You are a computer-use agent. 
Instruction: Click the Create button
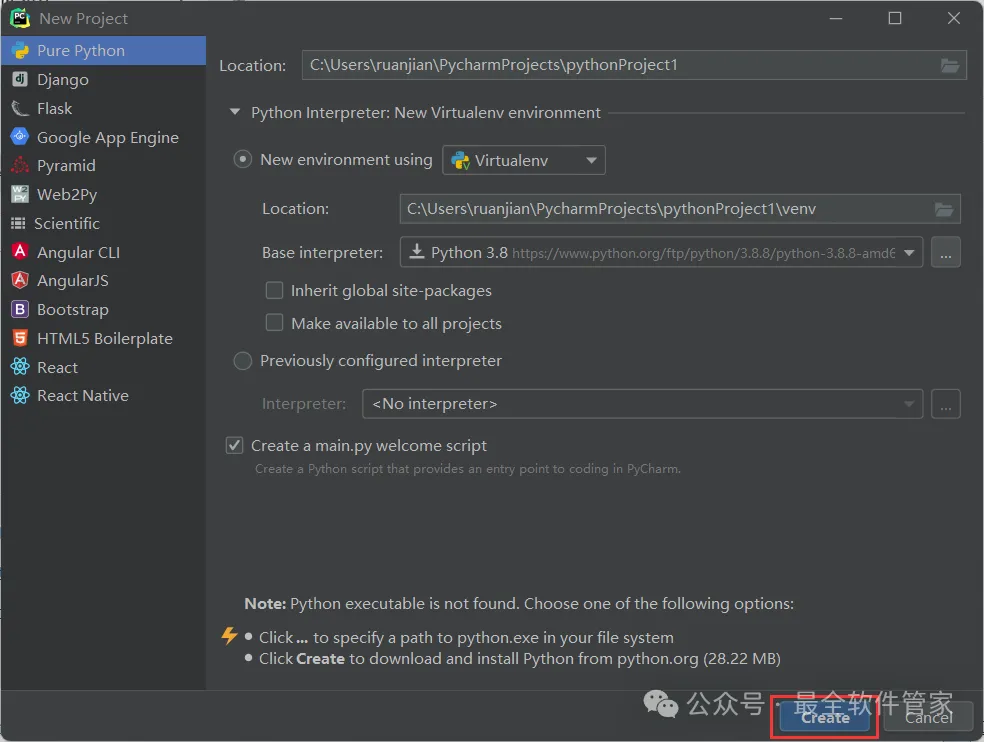pyautogui.click(x=825, y=718)
